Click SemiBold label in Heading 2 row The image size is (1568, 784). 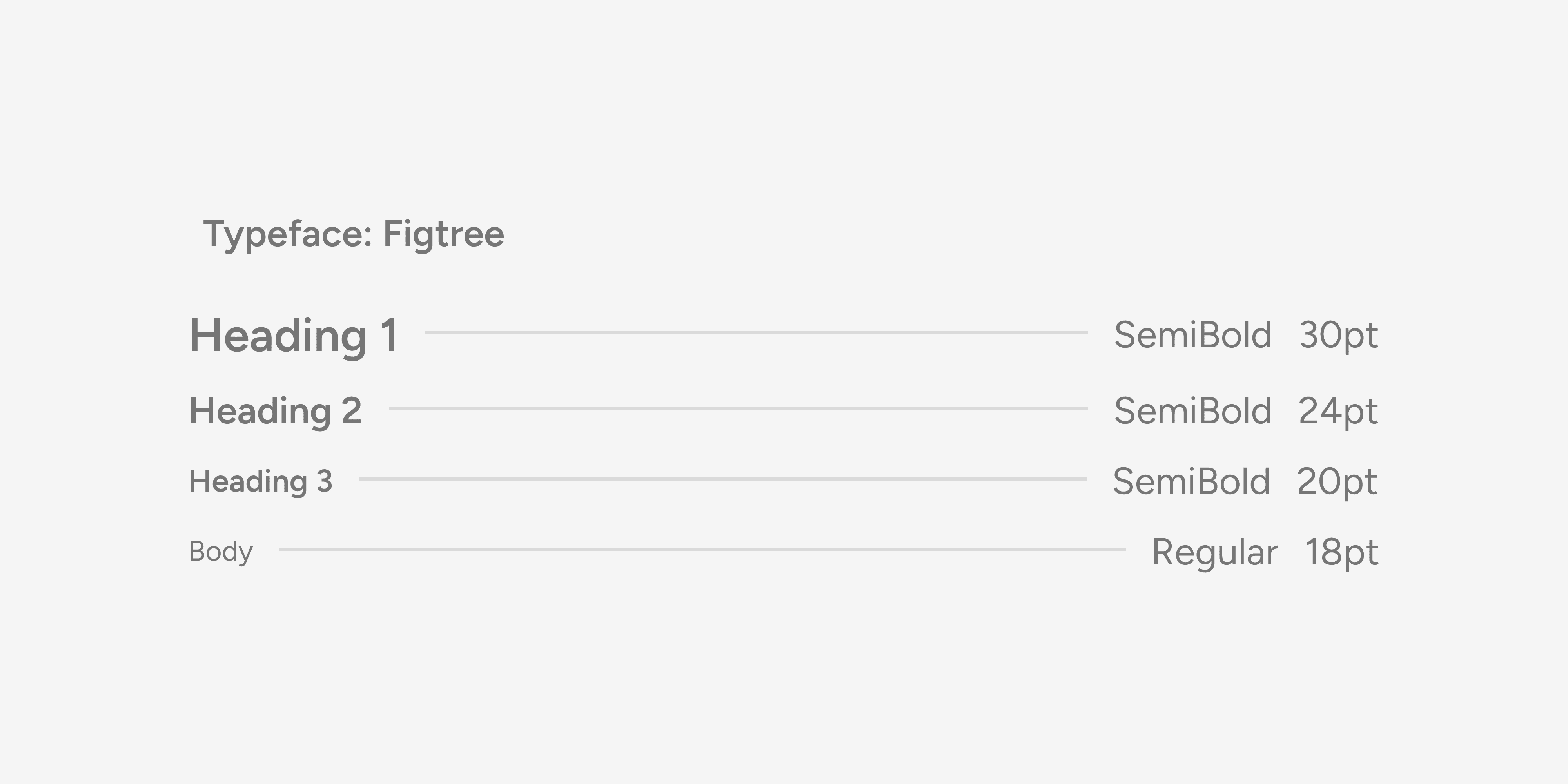click(1193, 411)
